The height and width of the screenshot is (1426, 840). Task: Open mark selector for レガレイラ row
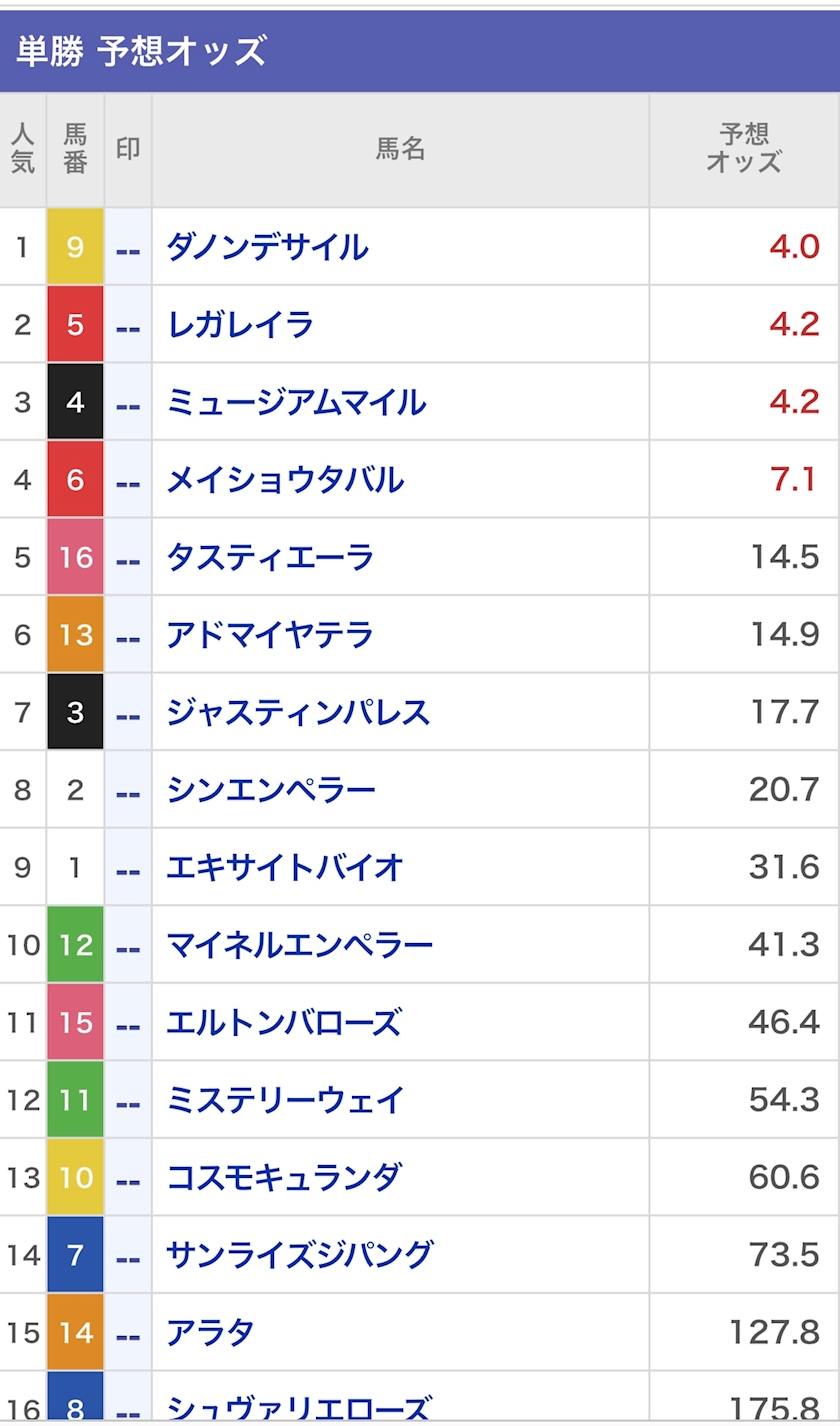pos(128,324)
